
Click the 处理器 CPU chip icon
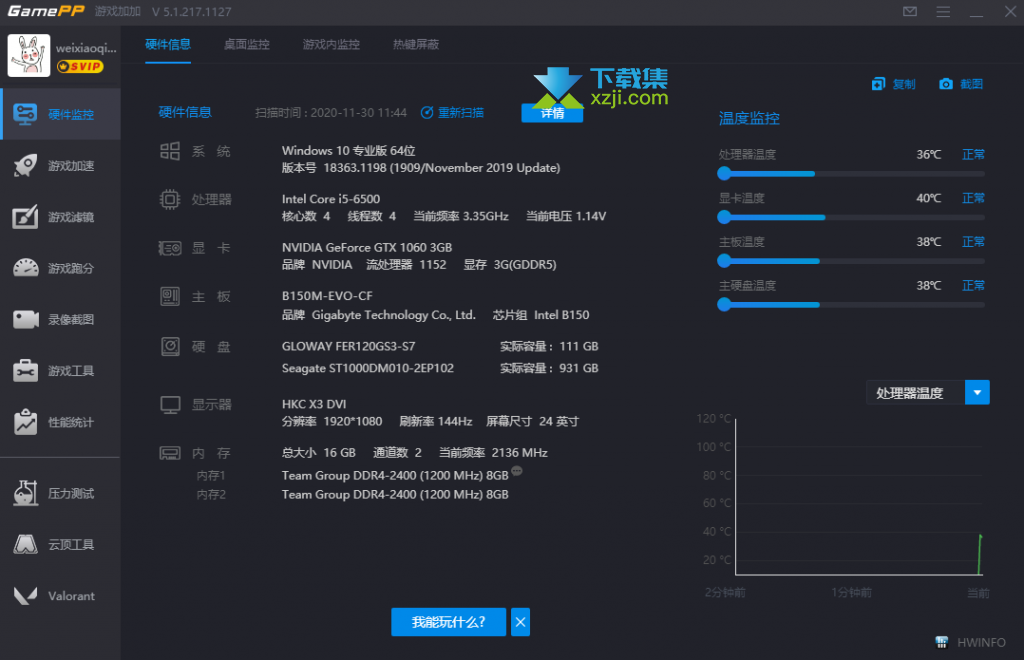pyautogui.click(x=170, y=199)
